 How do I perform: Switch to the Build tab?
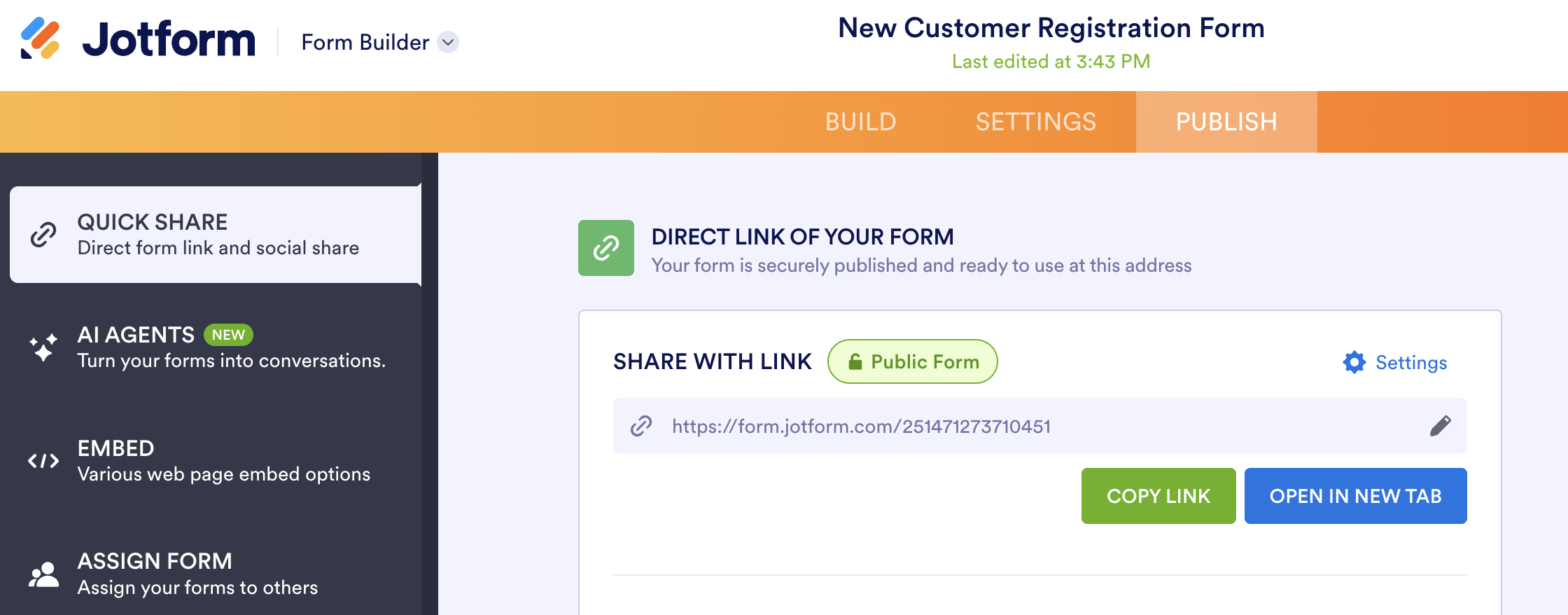[x=860, y=122]
